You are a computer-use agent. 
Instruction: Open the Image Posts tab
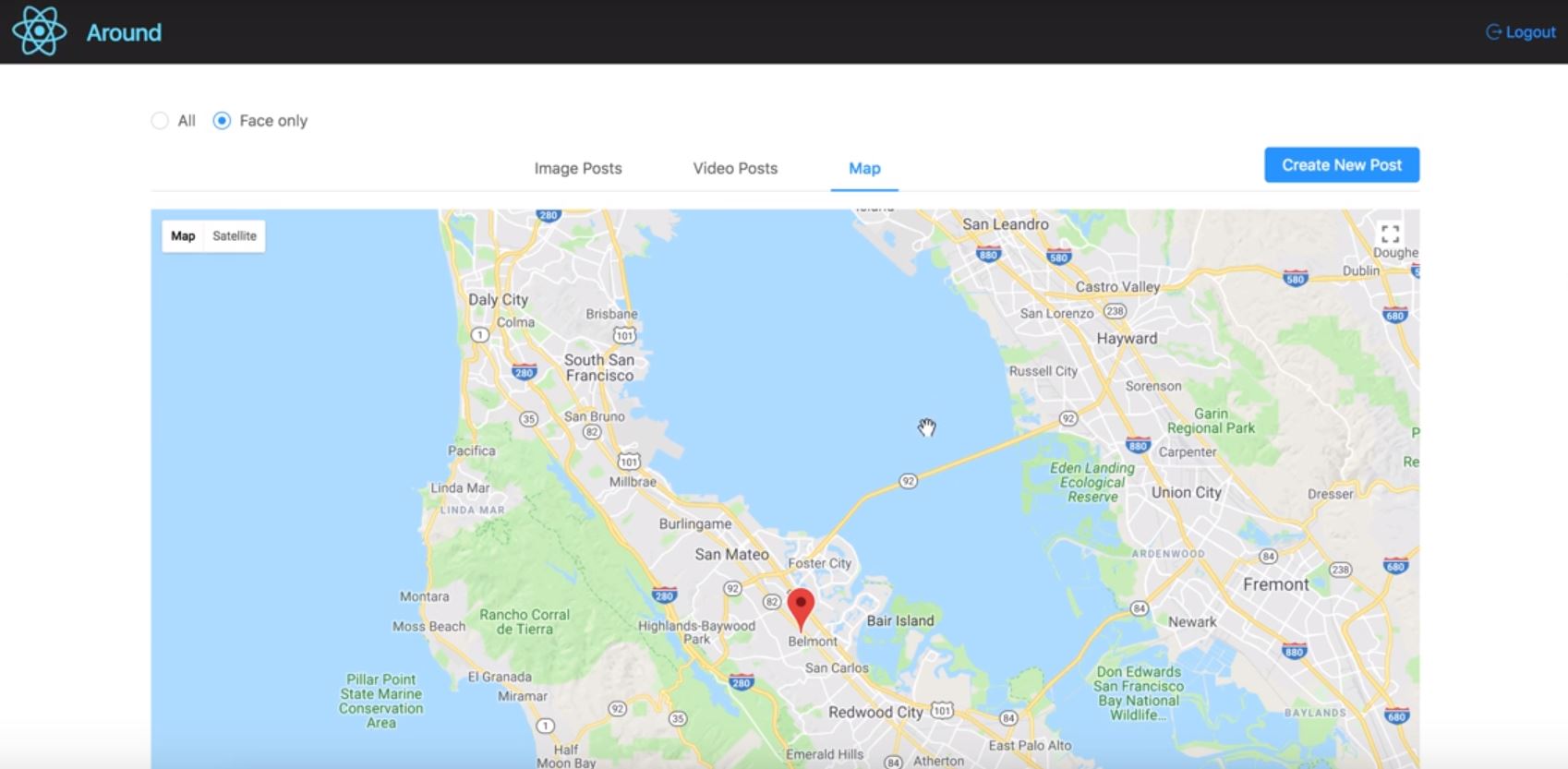point(578,168)
